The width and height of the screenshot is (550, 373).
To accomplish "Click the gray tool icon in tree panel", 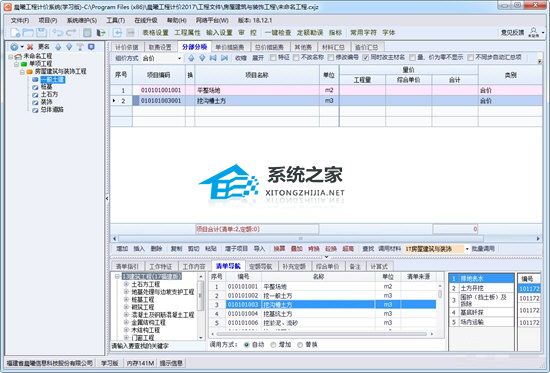I will tap(80, 47).
